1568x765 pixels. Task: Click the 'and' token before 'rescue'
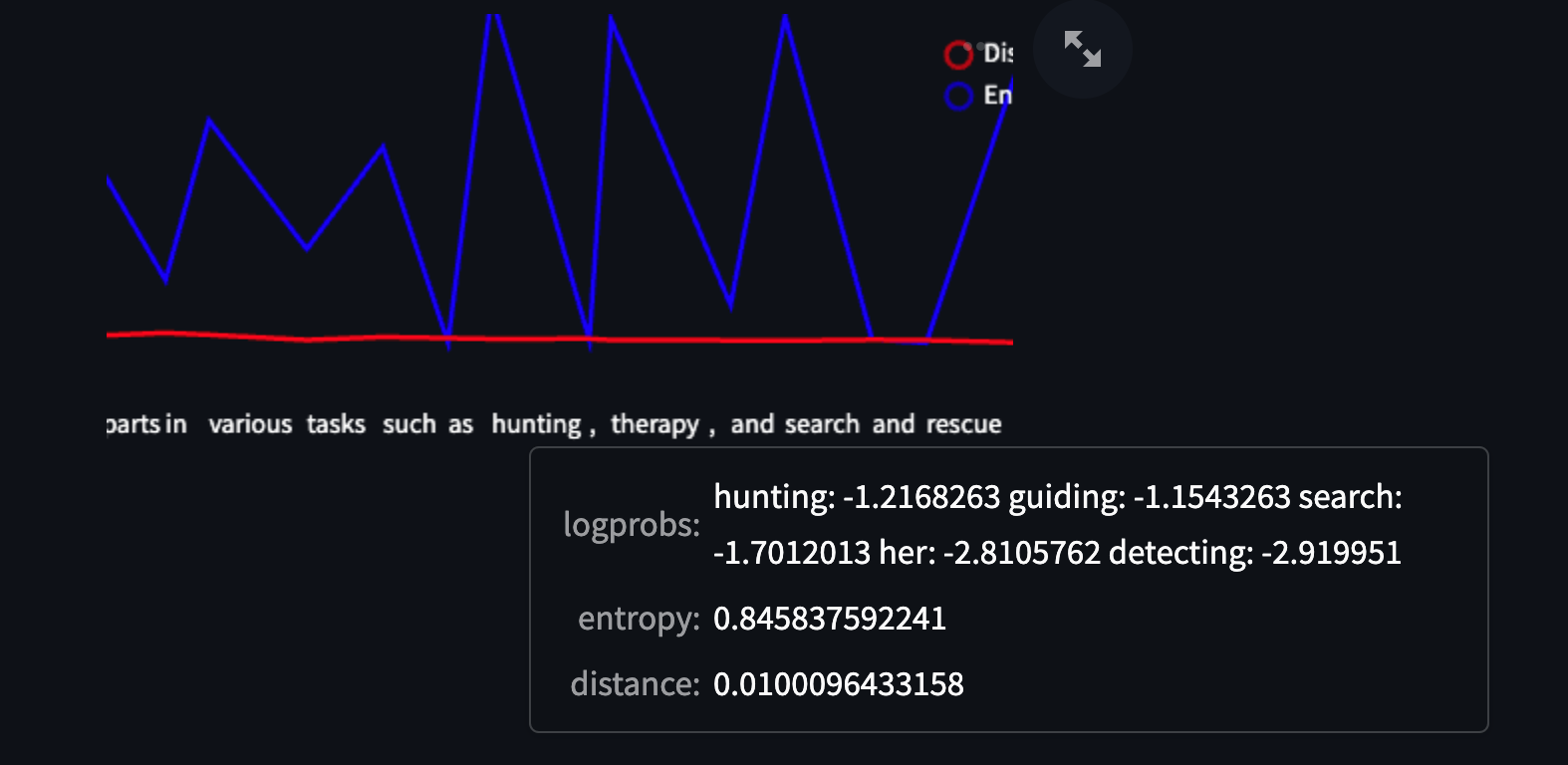click(x=894, y=424)
